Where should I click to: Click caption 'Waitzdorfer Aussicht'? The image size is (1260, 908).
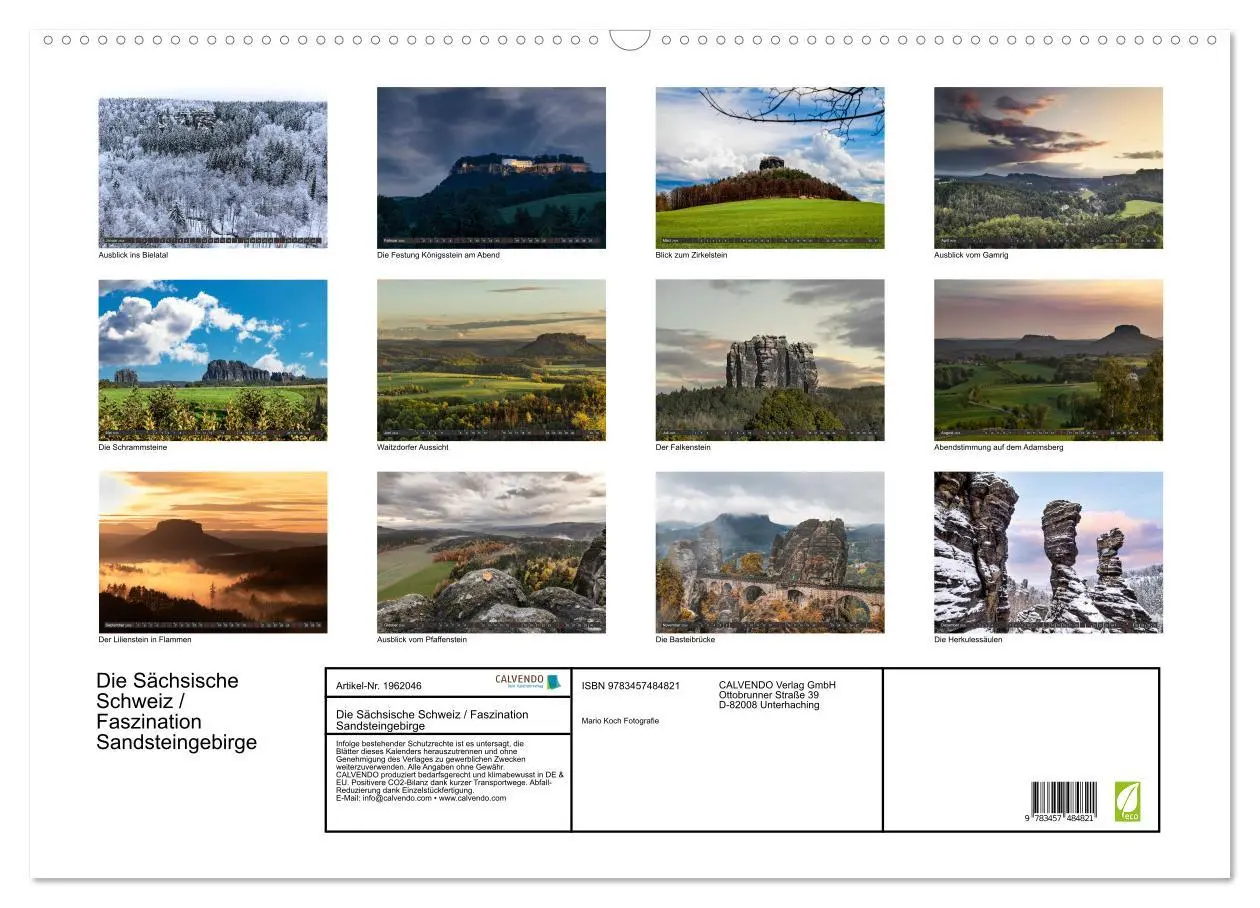[413, 447]
